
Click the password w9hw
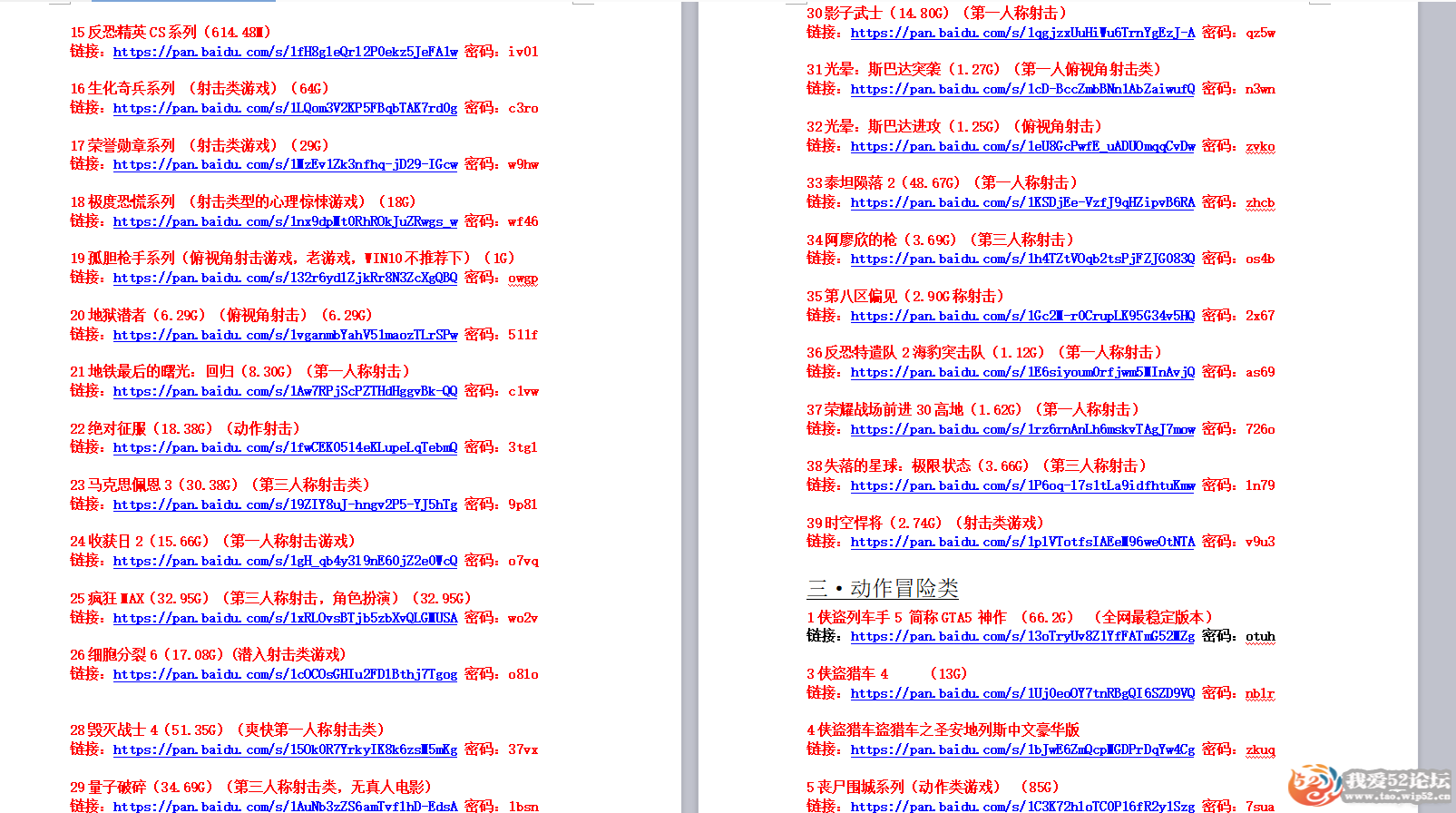point(523,164)
